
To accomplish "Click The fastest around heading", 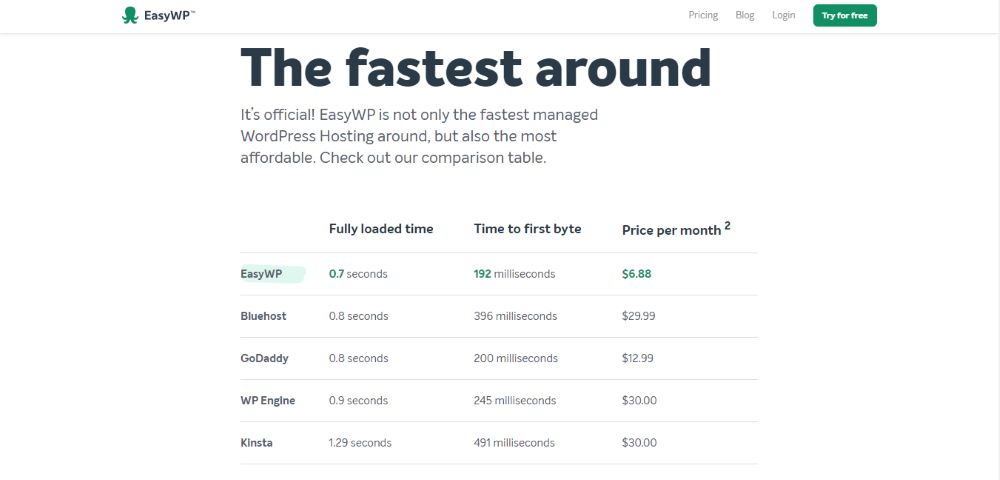I will pos(476,68).
